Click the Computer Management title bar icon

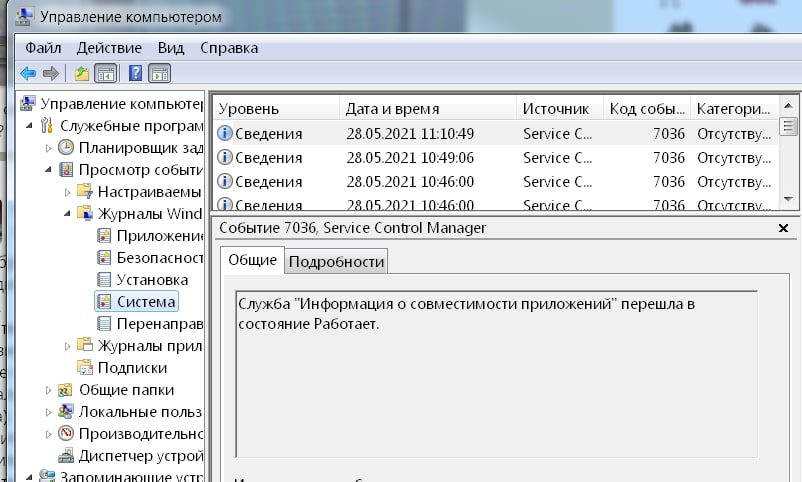(x=24, y=16)
